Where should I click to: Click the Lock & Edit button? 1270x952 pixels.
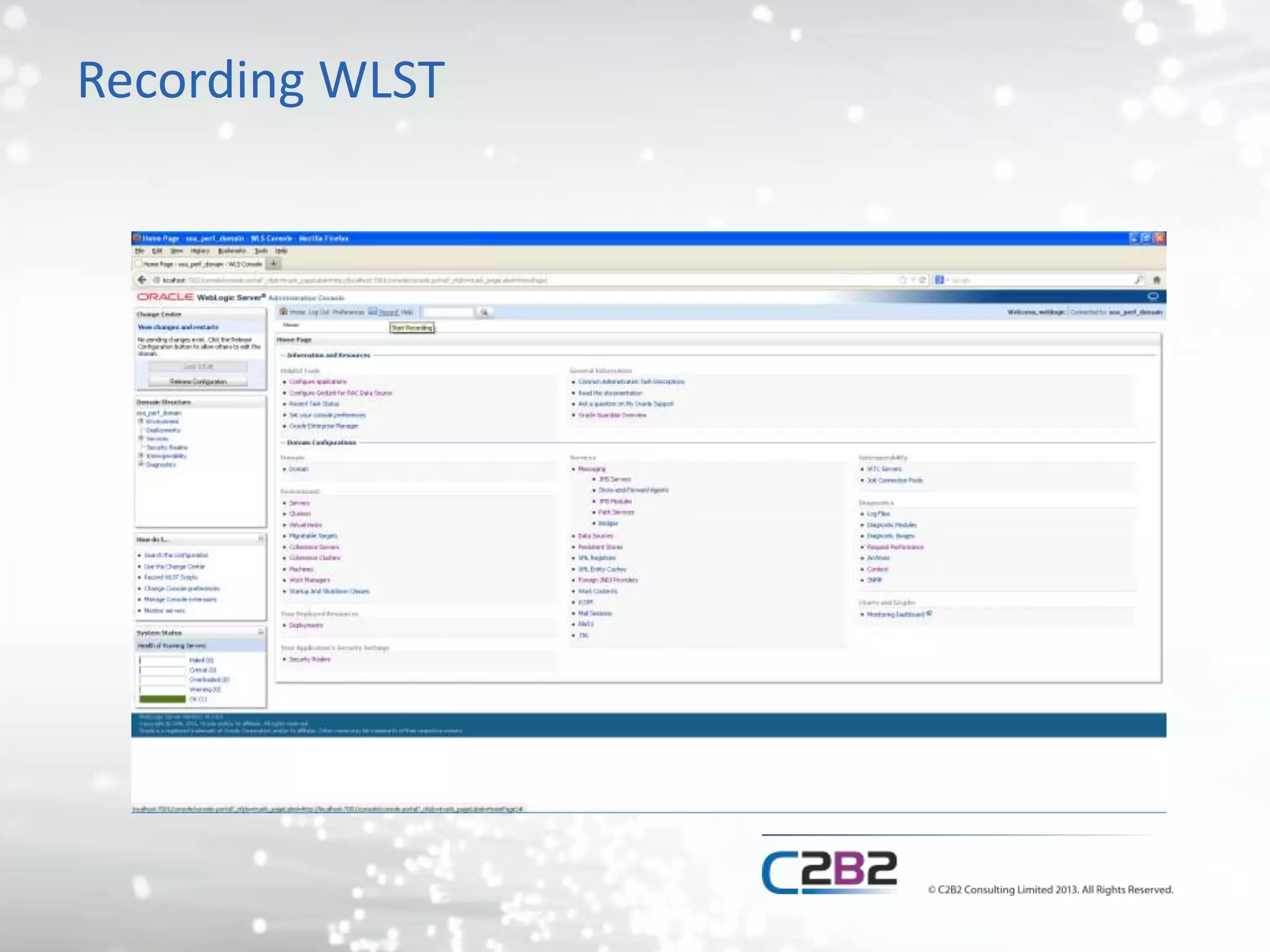coord(198,367)
